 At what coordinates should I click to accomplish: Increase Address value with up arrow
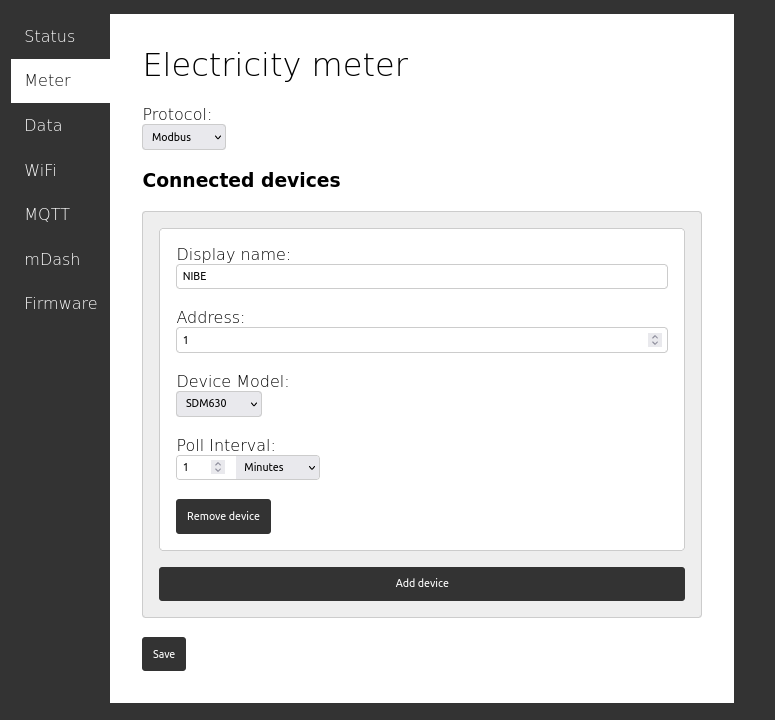pyautogui.click(x=655, y=337)
